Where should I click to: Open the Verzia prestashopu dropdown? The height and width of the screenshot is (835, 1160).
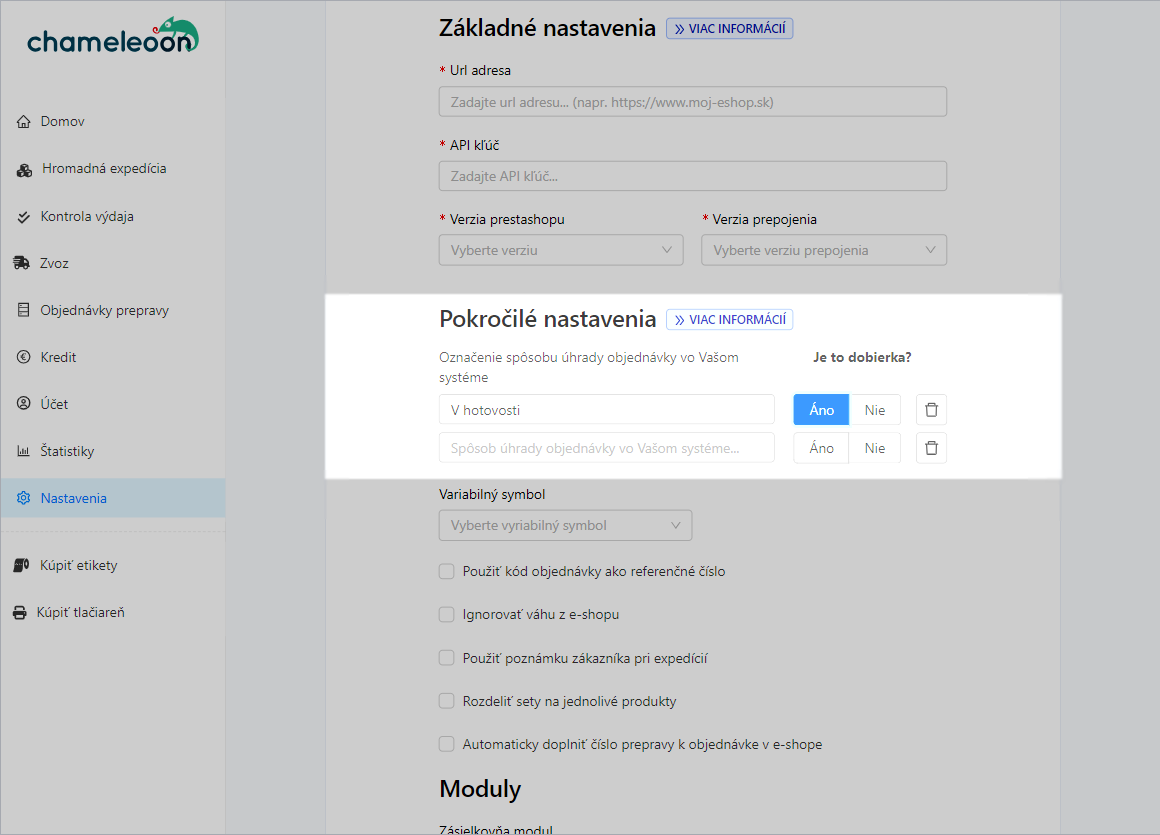click(560, 249)
